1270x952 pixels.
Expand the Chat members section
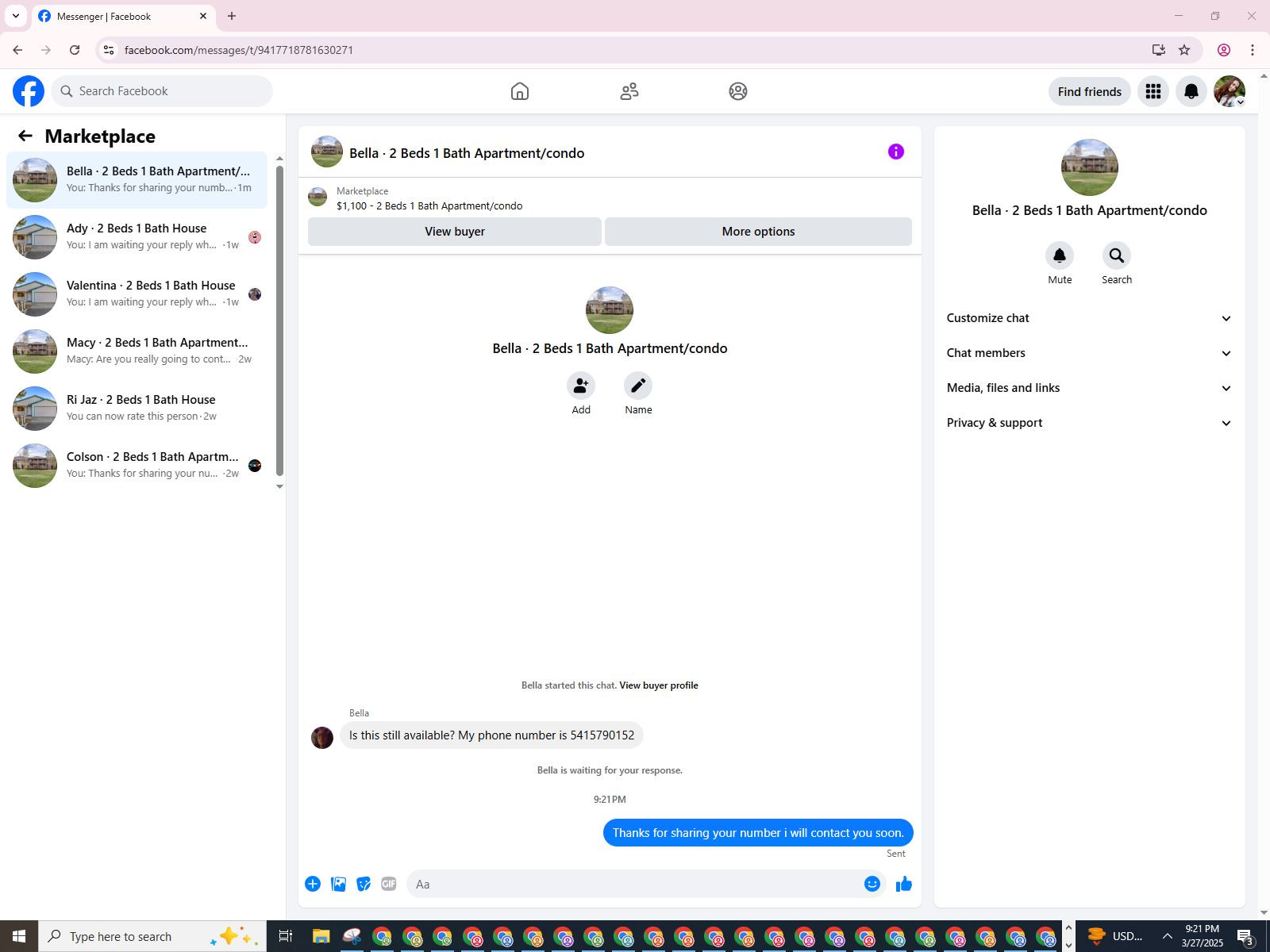tap(1089, 353)
